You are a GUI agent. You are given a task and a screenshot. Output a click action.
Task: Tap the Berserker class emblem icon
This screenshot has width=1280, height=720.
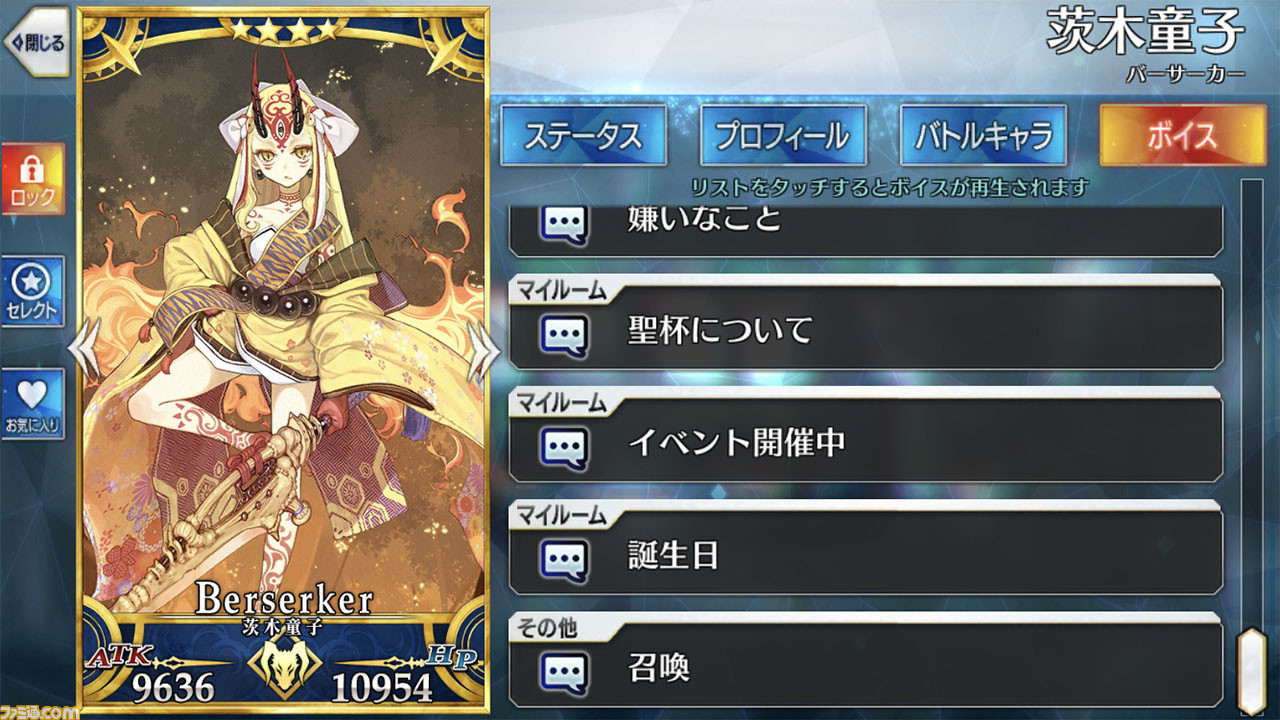click(x=283, y=671)
